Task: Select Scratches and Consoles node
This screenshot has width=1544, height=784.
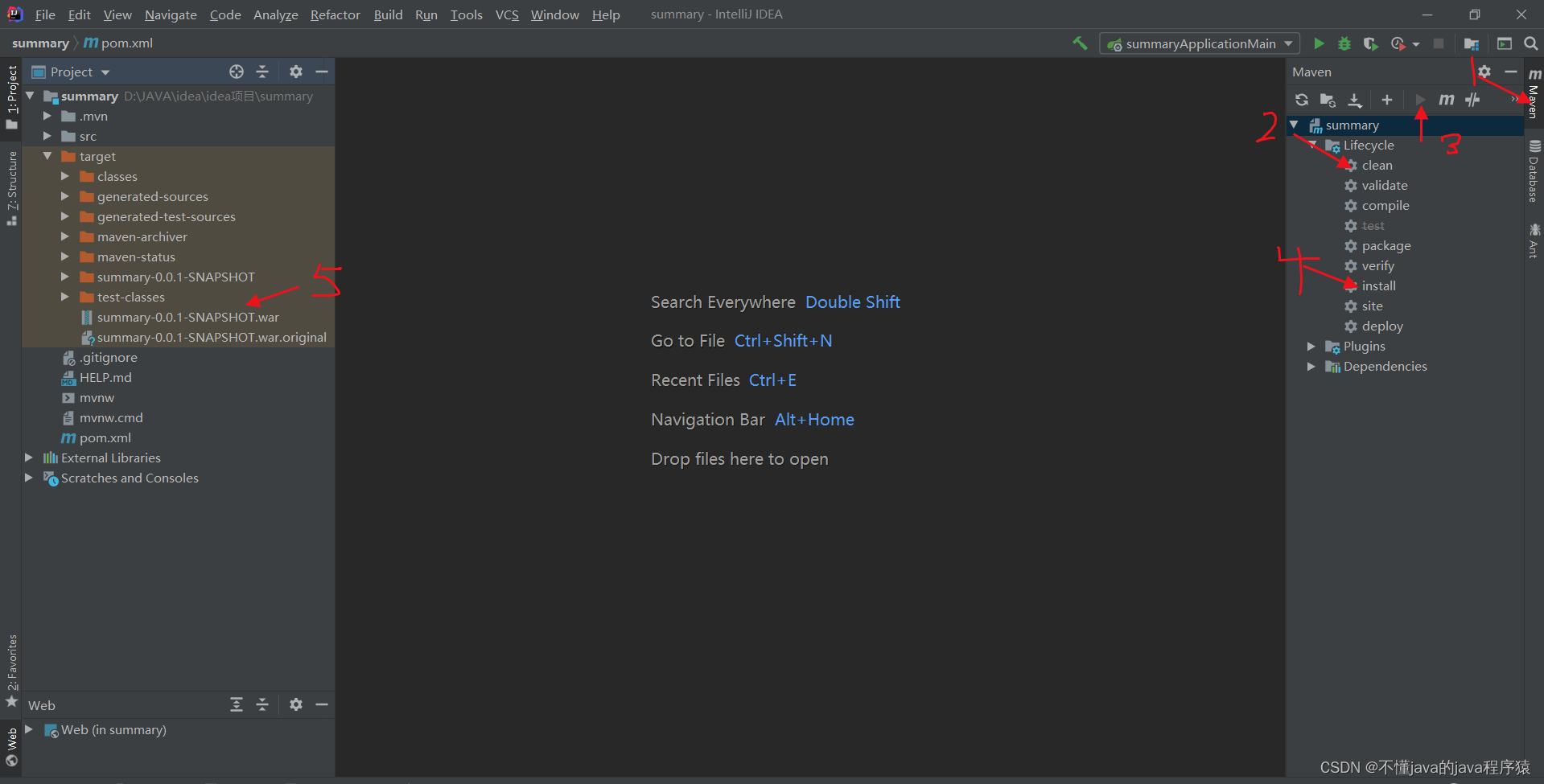Action: [x=129, y=478]
